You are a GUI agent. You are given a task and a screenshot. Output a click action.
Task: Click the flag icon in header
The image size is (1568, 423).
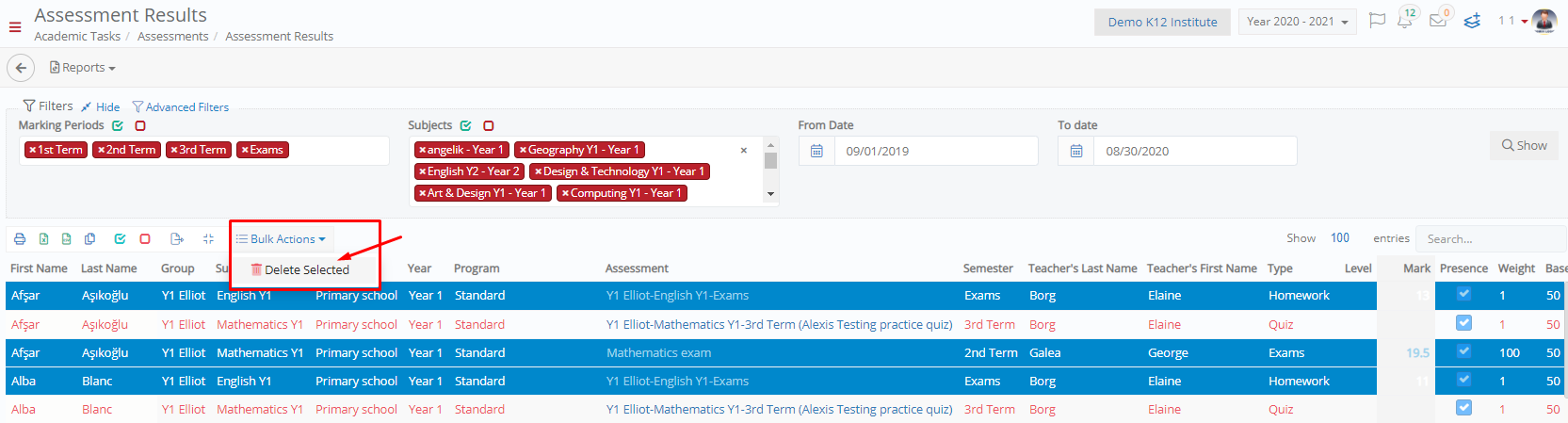1377,21
